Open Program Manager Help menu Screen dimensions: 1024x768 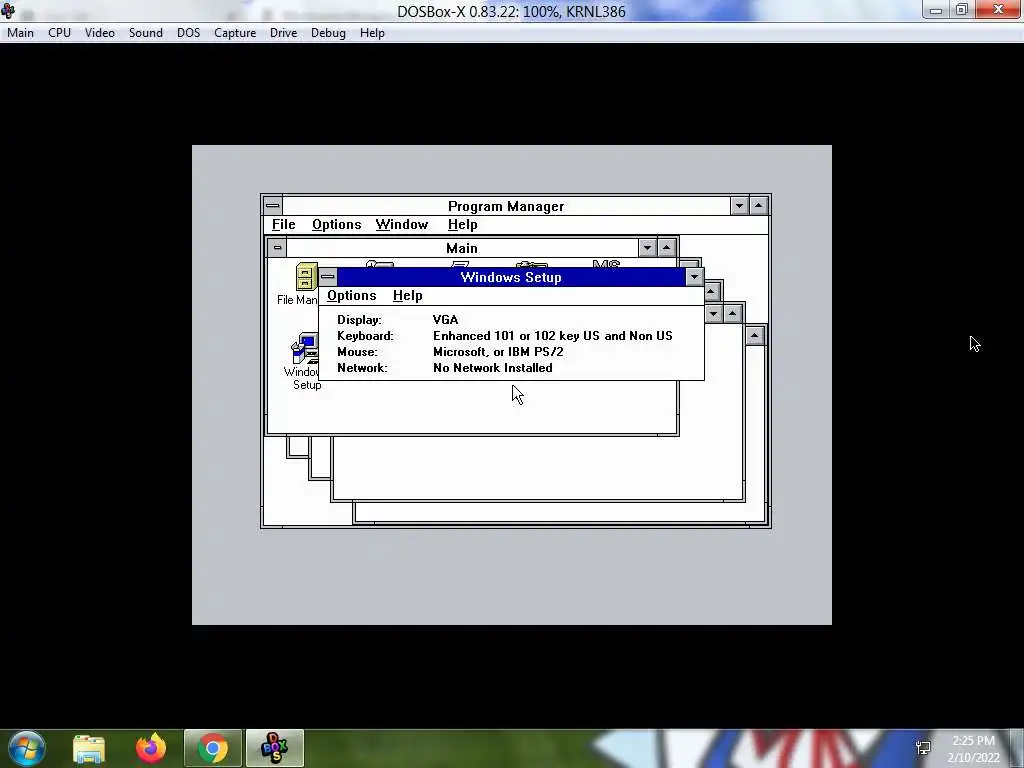click(462, 225)
